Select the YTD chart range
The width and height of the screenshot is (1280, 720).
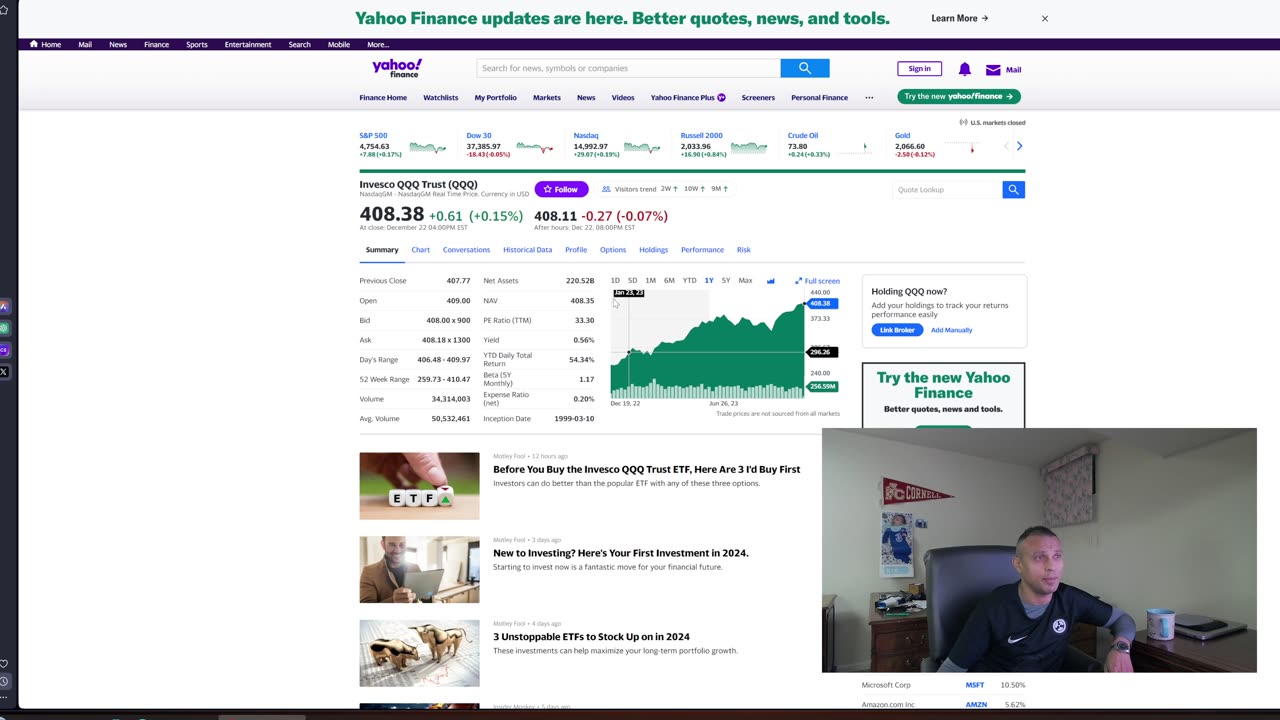689,281
